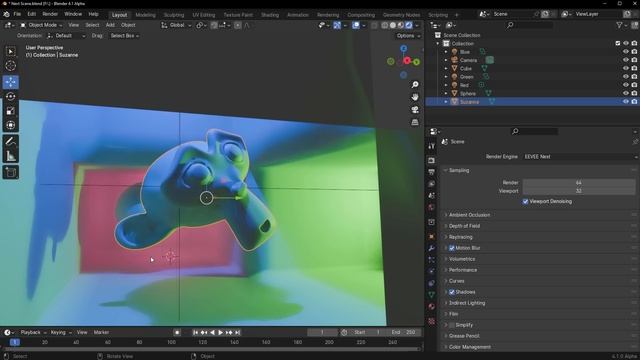The height and width of the screenshot is (360, 640).
Task: Click the End frame field
Action: (404, 333)
